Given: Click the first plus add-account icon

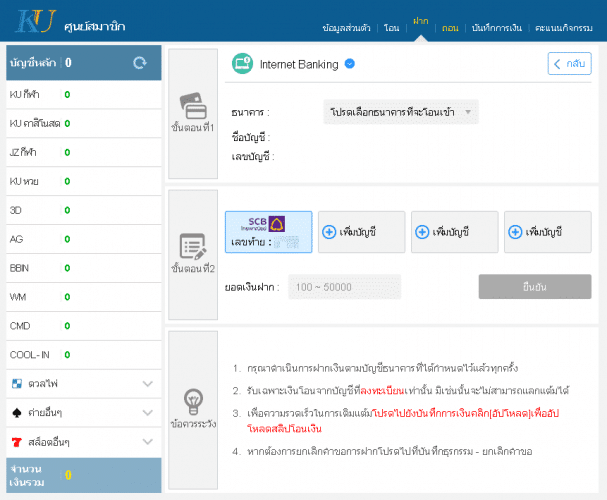Looking at the screenshot, I should pyautogui.click(x=330, y=232).
